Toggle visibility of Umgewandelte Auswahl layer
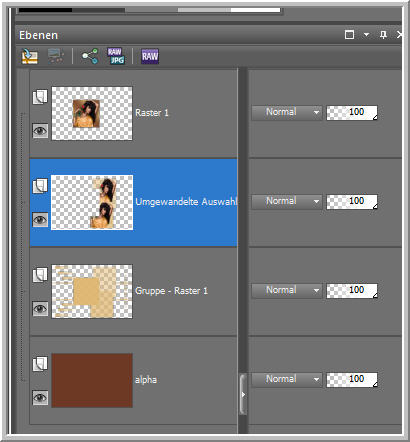The height and width of the screenshot is (442, 410). [40, 220]
